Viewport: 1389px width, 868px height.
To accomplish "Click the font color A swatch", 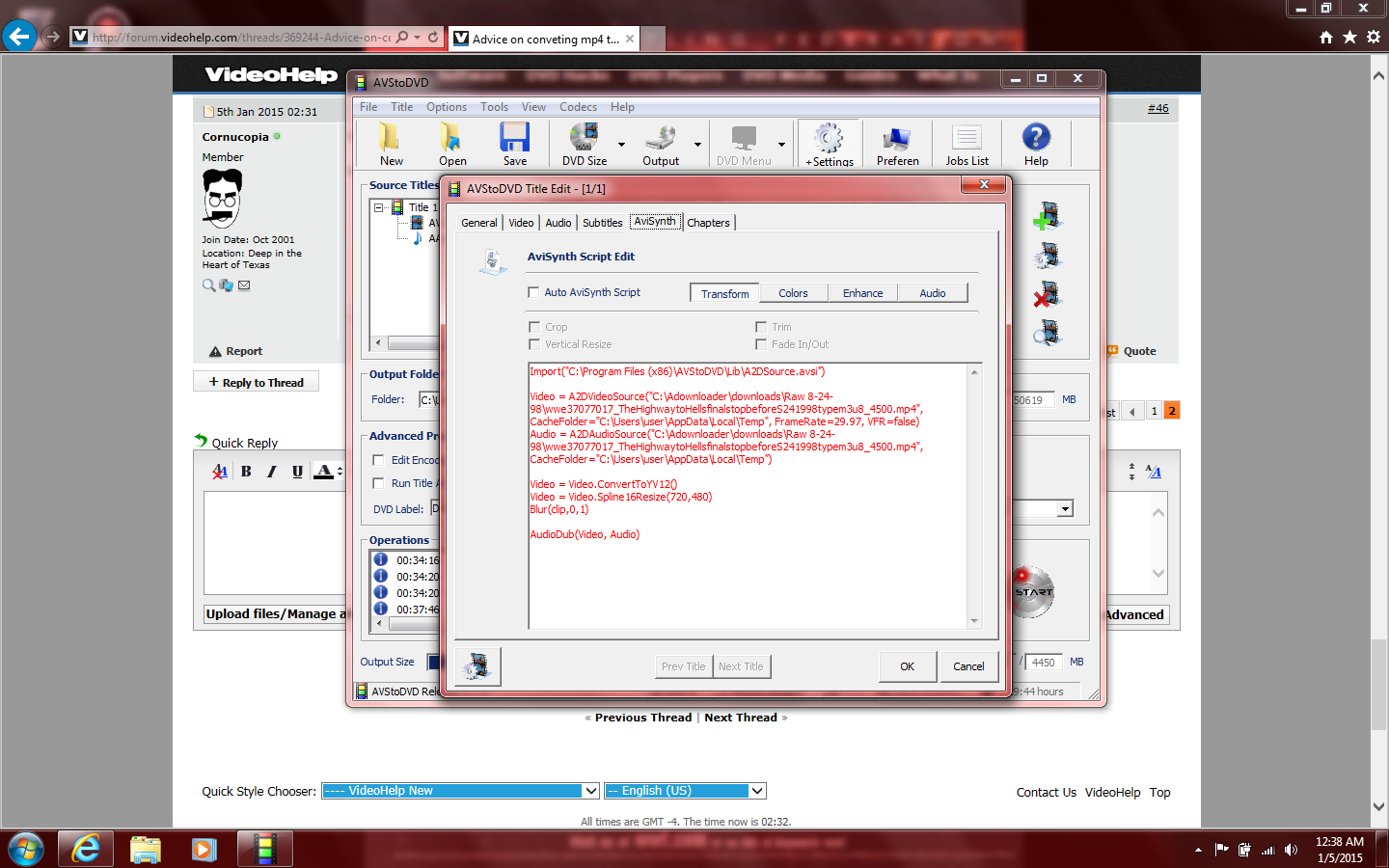I will click(x=324, y=471).
